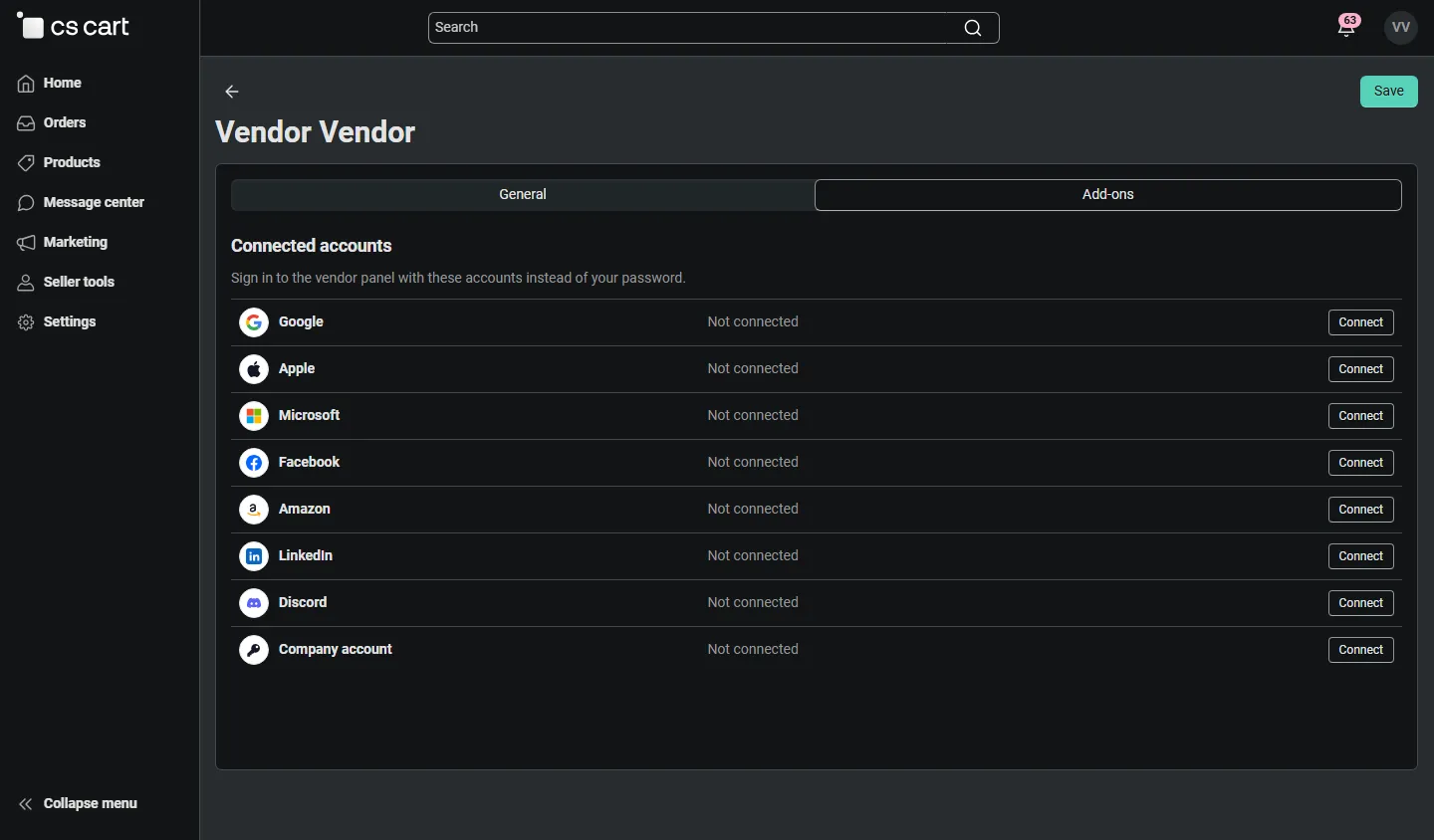The height and width of the screenshot is (840, 1434).
Task: Click the Company account key icon
Action: 254,650
